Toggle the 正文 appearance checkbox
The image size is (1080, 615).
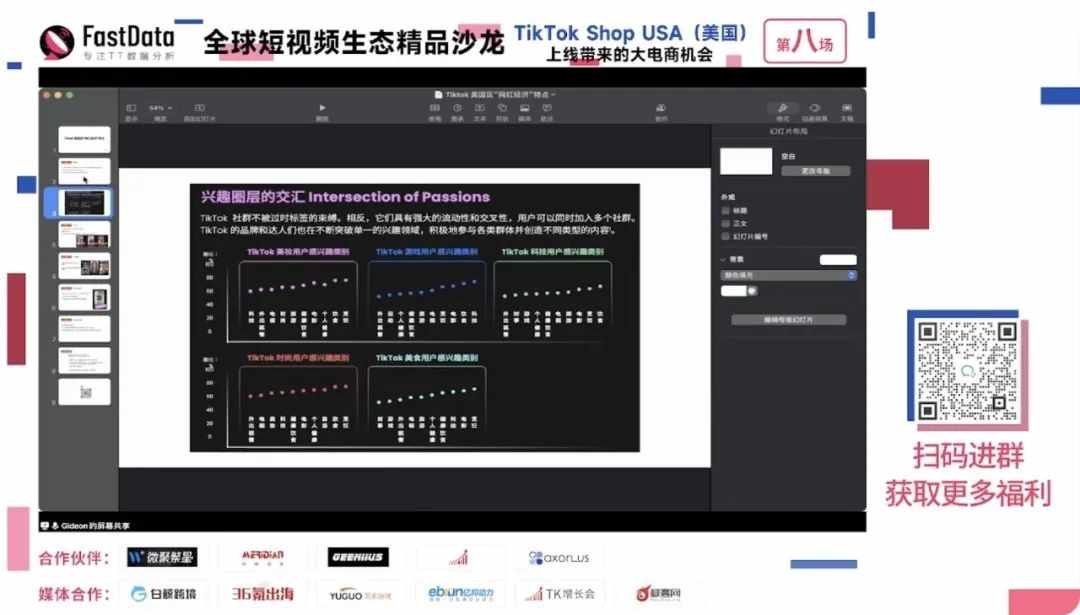click(x=725, y=223)
